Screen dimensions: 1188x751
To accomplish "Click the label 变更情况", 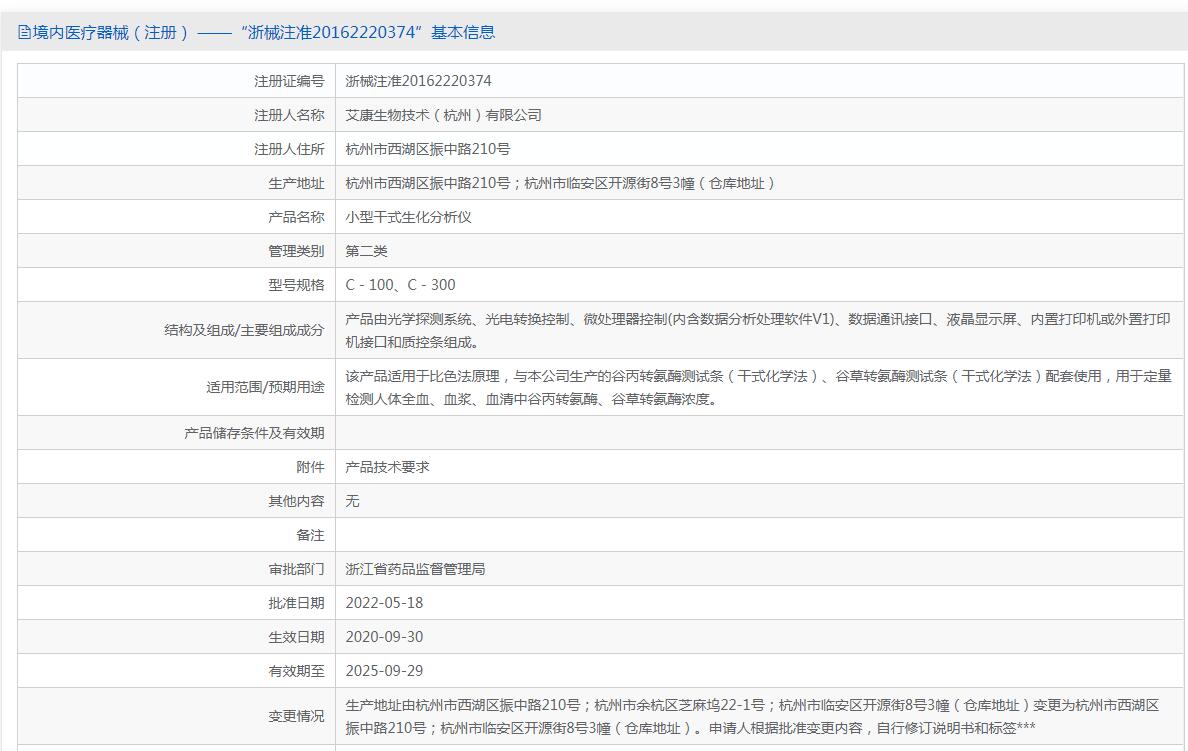I will click(295, 716).
